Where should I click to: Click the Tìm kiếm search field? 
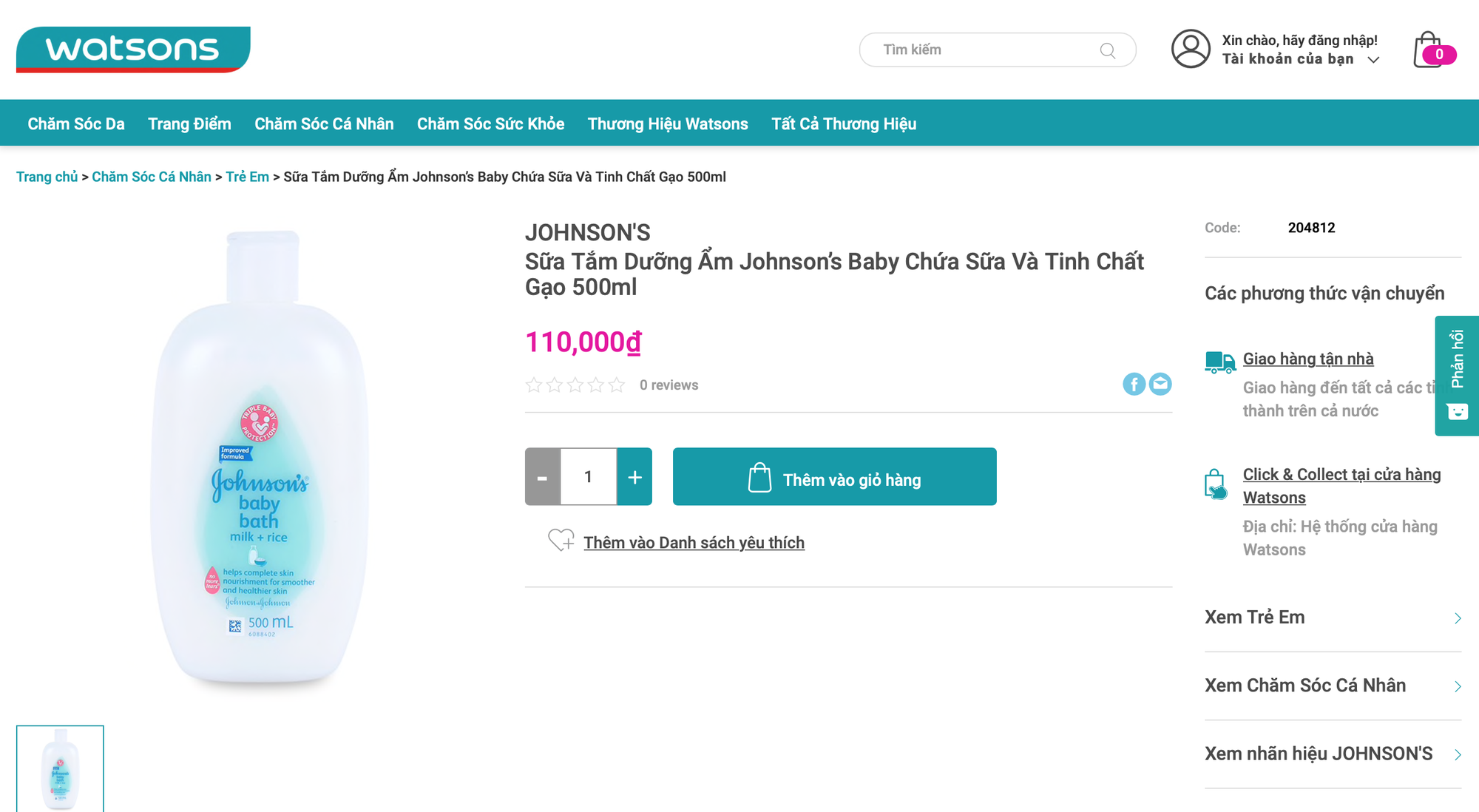point(984,50)
